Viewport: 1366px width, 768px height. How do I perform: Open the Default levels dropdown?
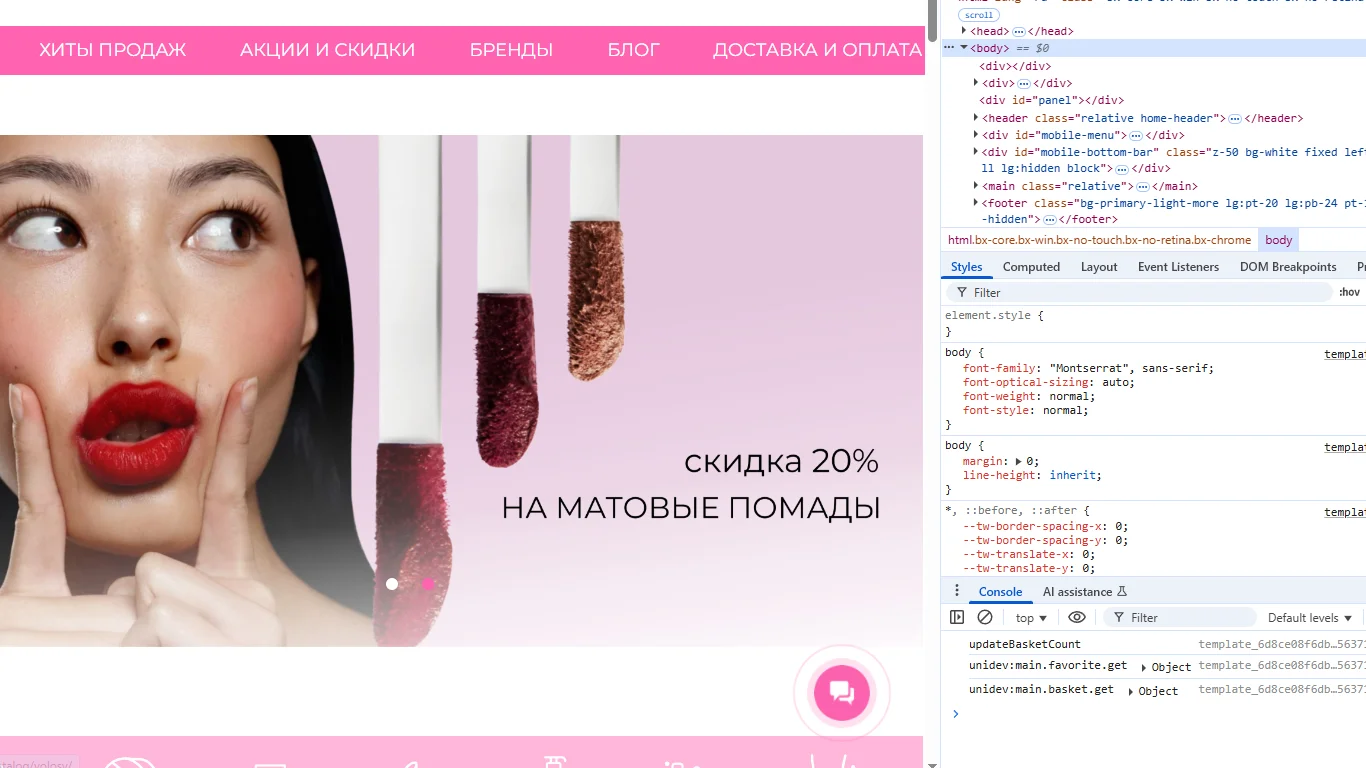[x=1309, y=618]
